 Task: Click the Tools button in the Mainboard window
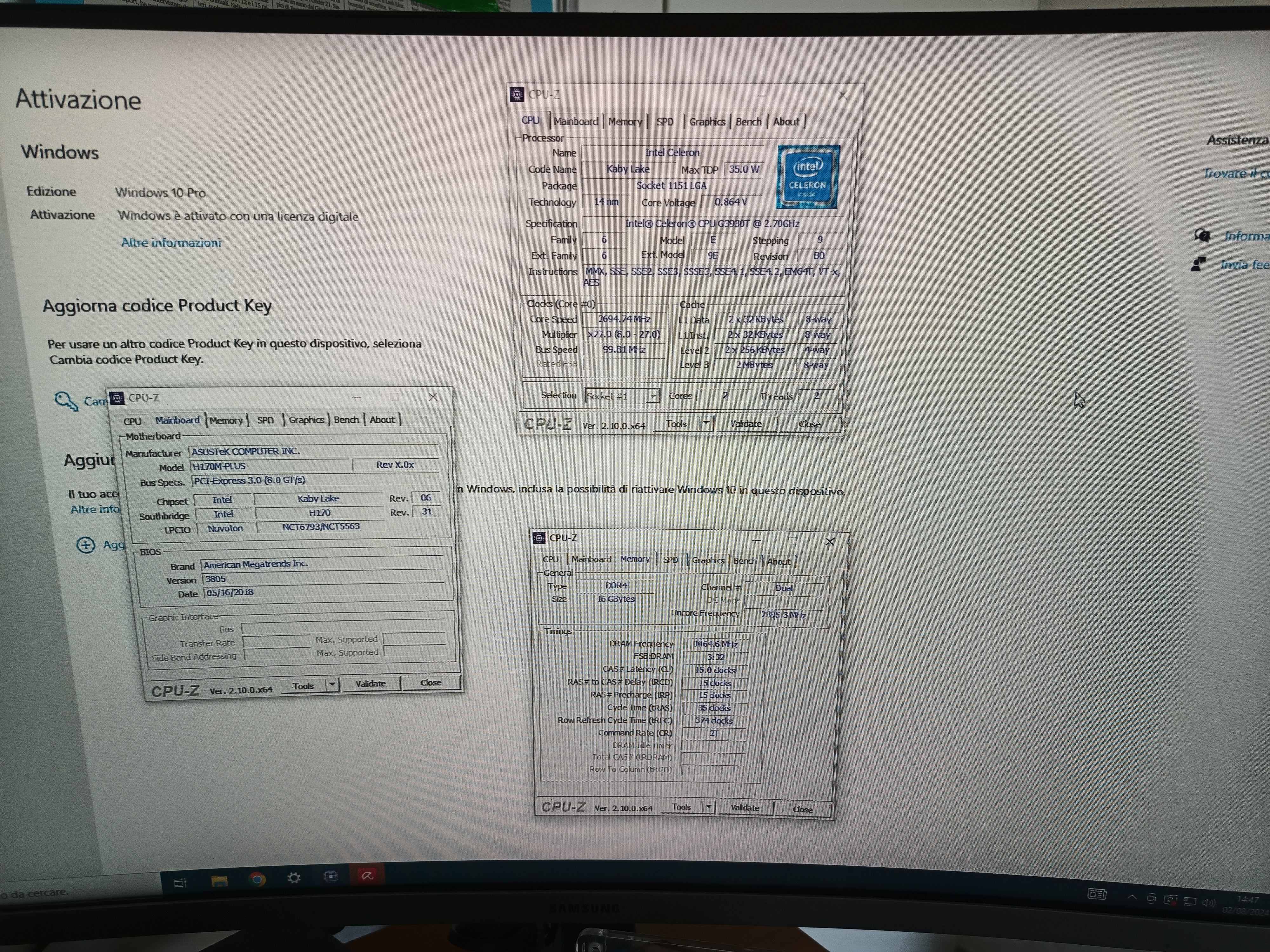pyautogui.click(x=303, y=686)
